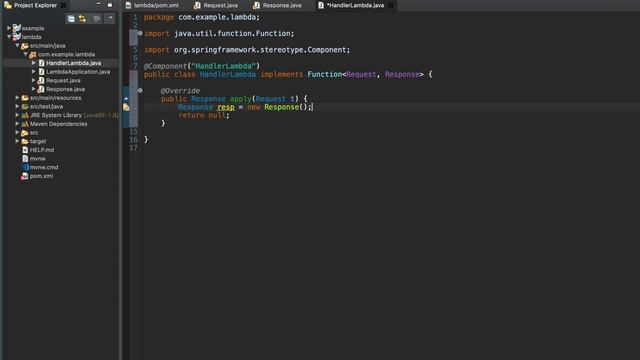This screenshot has height=360, width=640.
Task: Expand Request.java in the tree
Action: coord(33,80)
